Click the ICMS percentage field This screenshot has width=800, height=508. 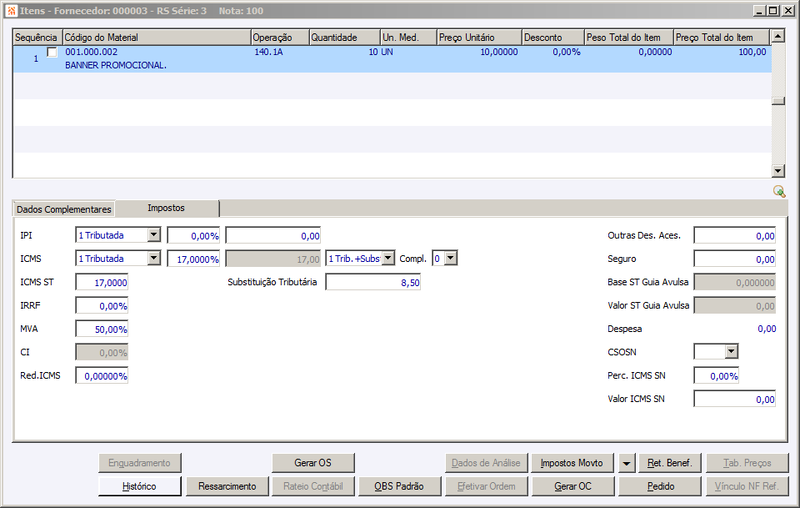[193, 259]
